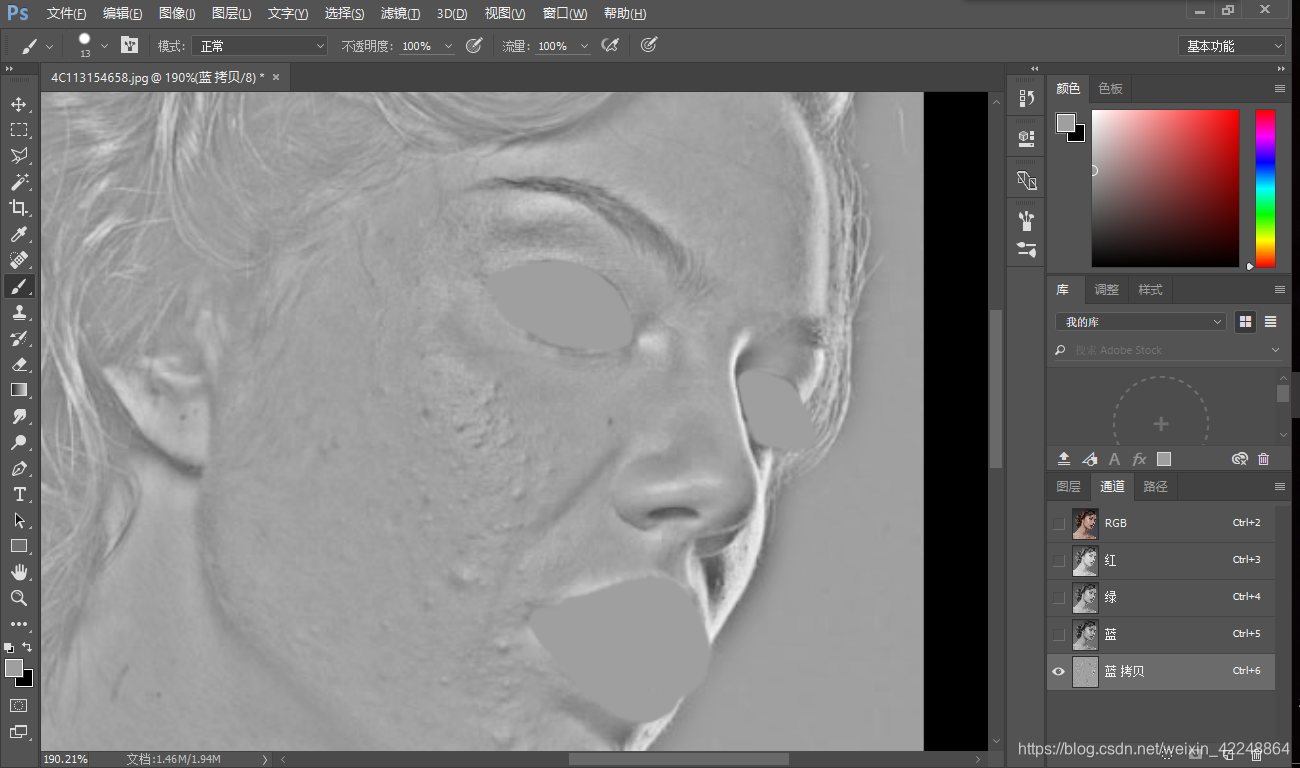Open the Color panel flyout menu

click(1280, 88)
